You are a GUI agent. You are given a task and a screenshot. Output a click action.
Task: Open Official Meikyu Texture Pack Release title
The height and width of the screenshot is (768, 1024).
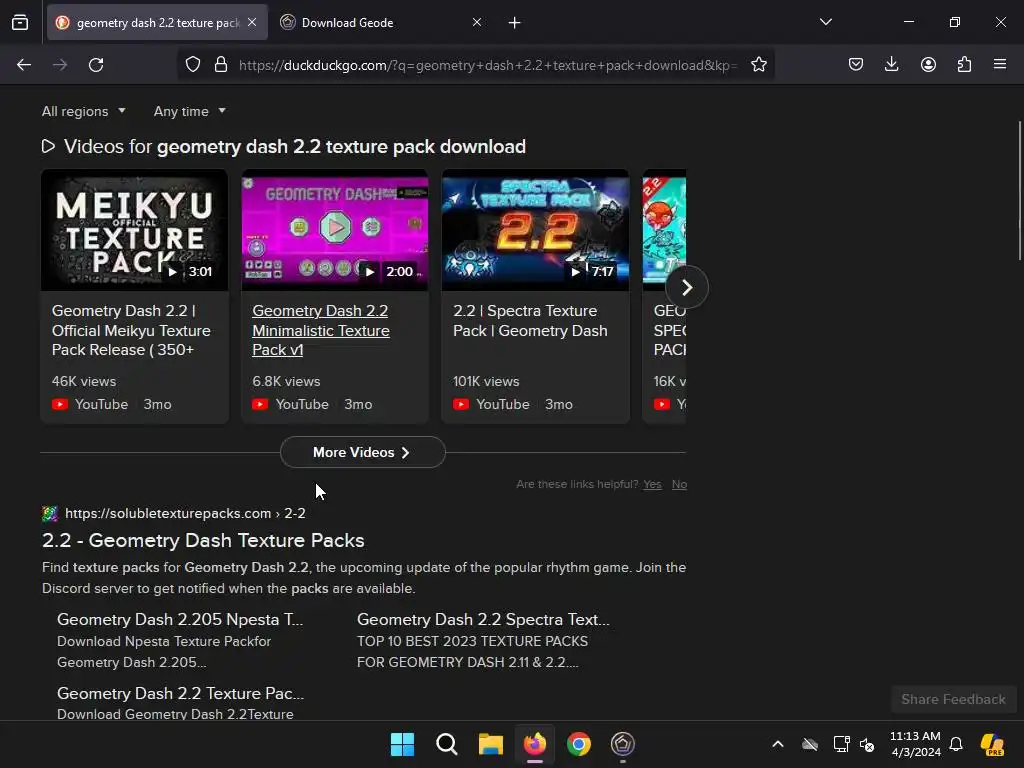click(x=131, y=330)
